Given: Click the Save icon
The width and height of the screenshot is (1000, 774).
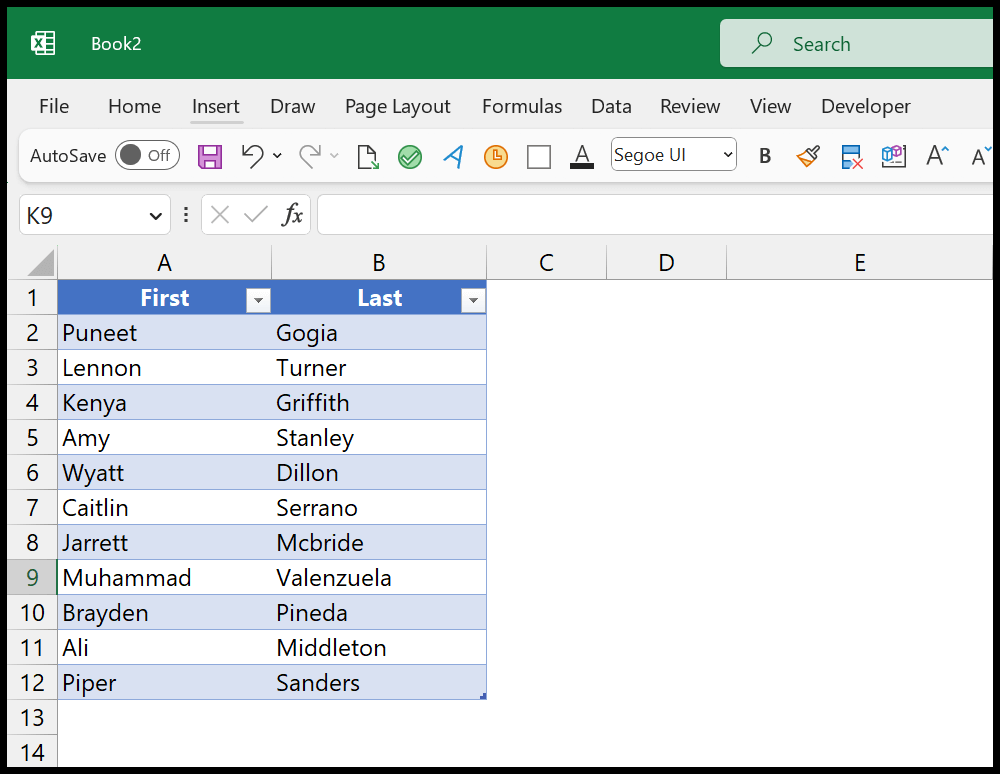Looking at the screenshot, I should point(210,156).
